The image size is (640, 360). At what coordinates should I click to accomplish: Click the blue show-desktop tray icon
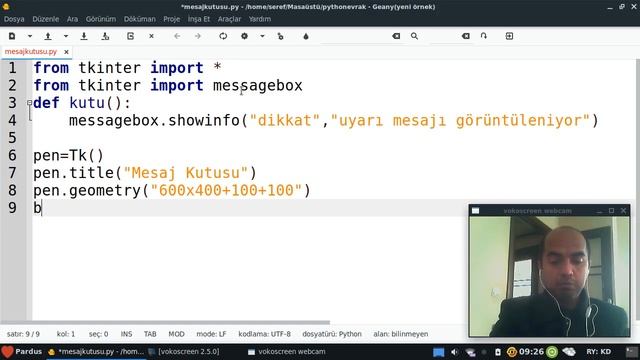(439, 352)
